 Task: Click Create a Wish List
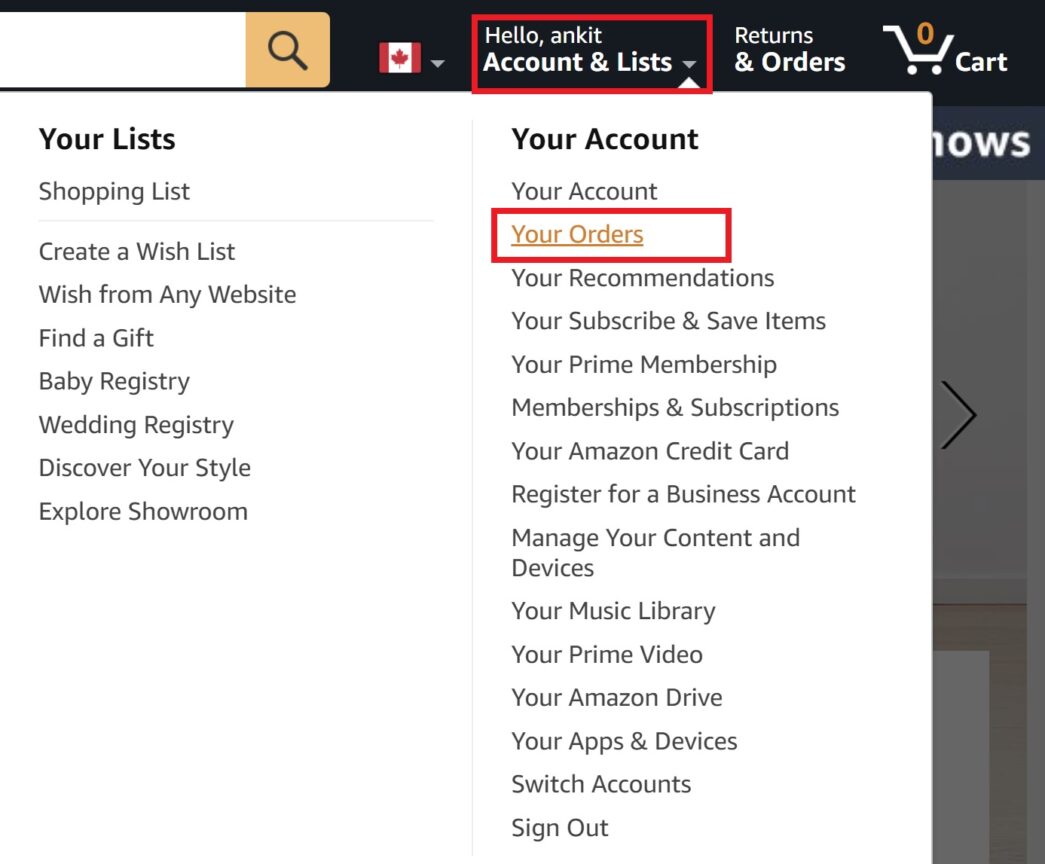(x=136, y=251)
